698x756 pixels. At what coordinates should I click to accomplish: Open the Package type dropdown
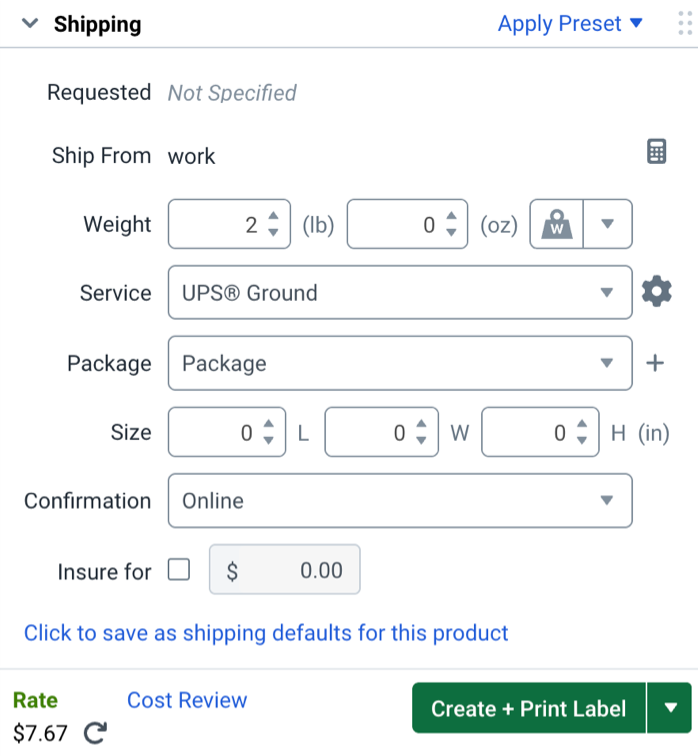tap(400, 363)
